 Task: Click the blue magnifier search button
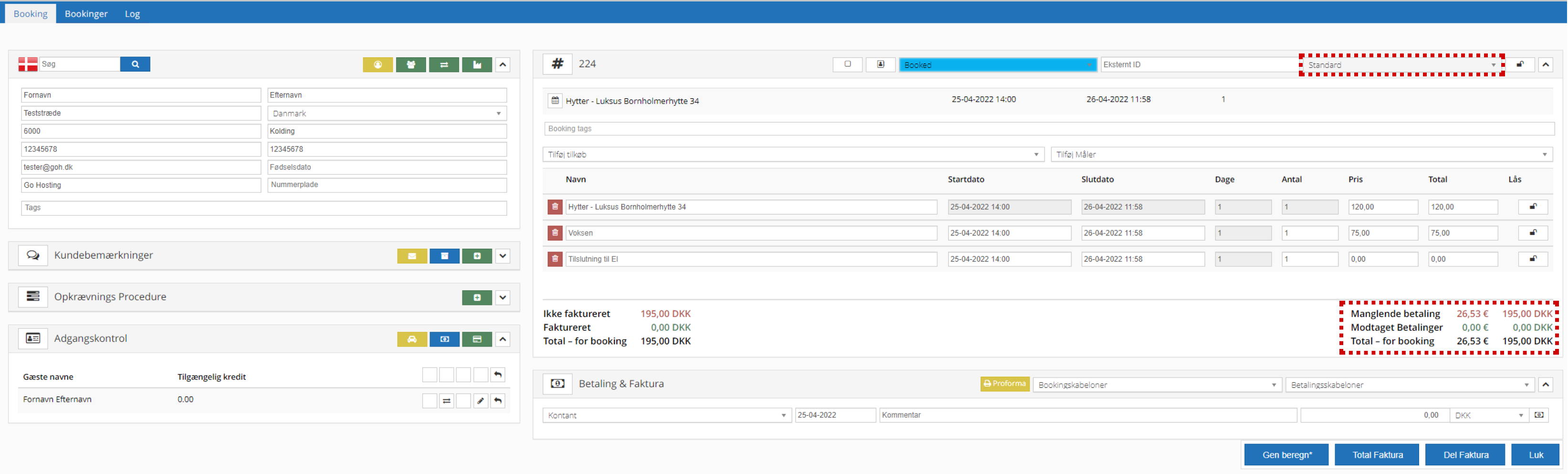tap(135, 64)
